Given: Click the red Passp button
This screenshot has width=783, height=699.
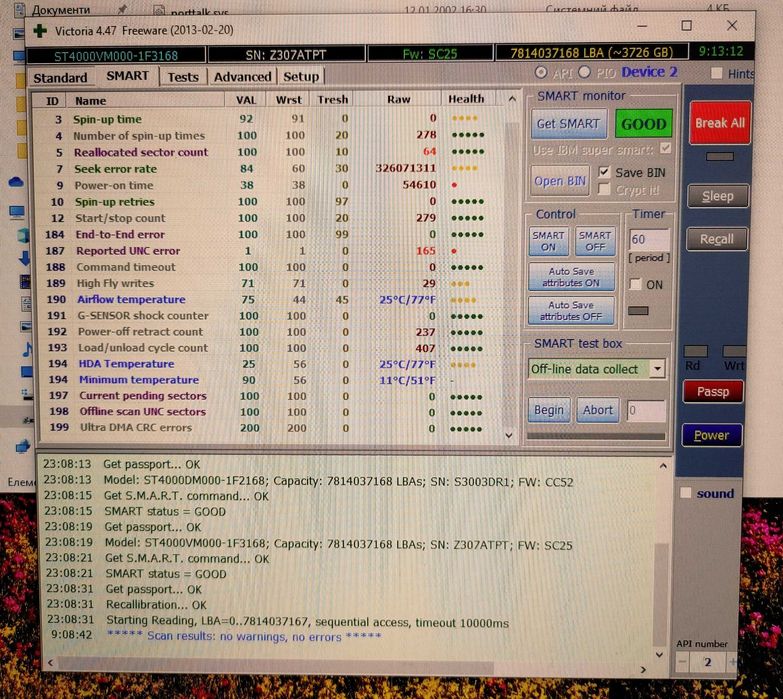Looking at the screenshot, I should pyautogui.click(x=713, y=391).
